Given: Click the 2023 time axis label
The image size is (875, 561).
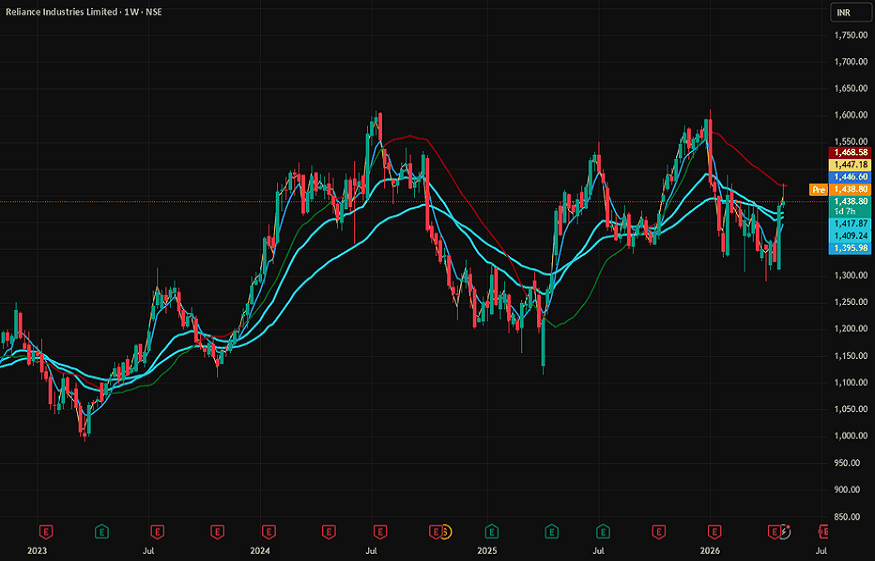Looking at the screenshot, I should (37, 551).
